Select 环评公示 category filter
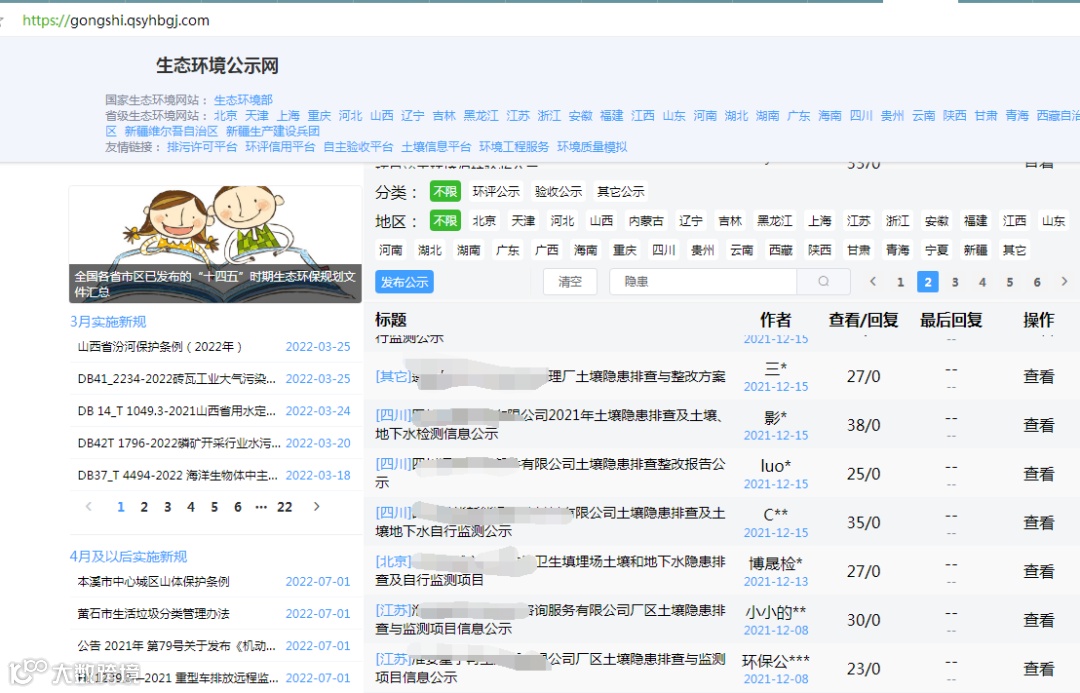The image size is (1080, 693). [x=496, y=191]
